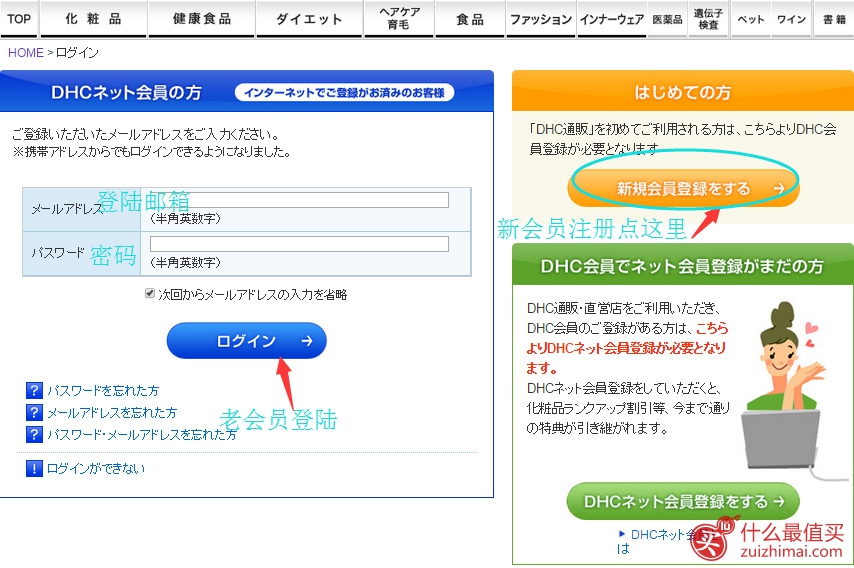
Task: Click green DHCネット会員登録をする button
Action: pos(684,501)
